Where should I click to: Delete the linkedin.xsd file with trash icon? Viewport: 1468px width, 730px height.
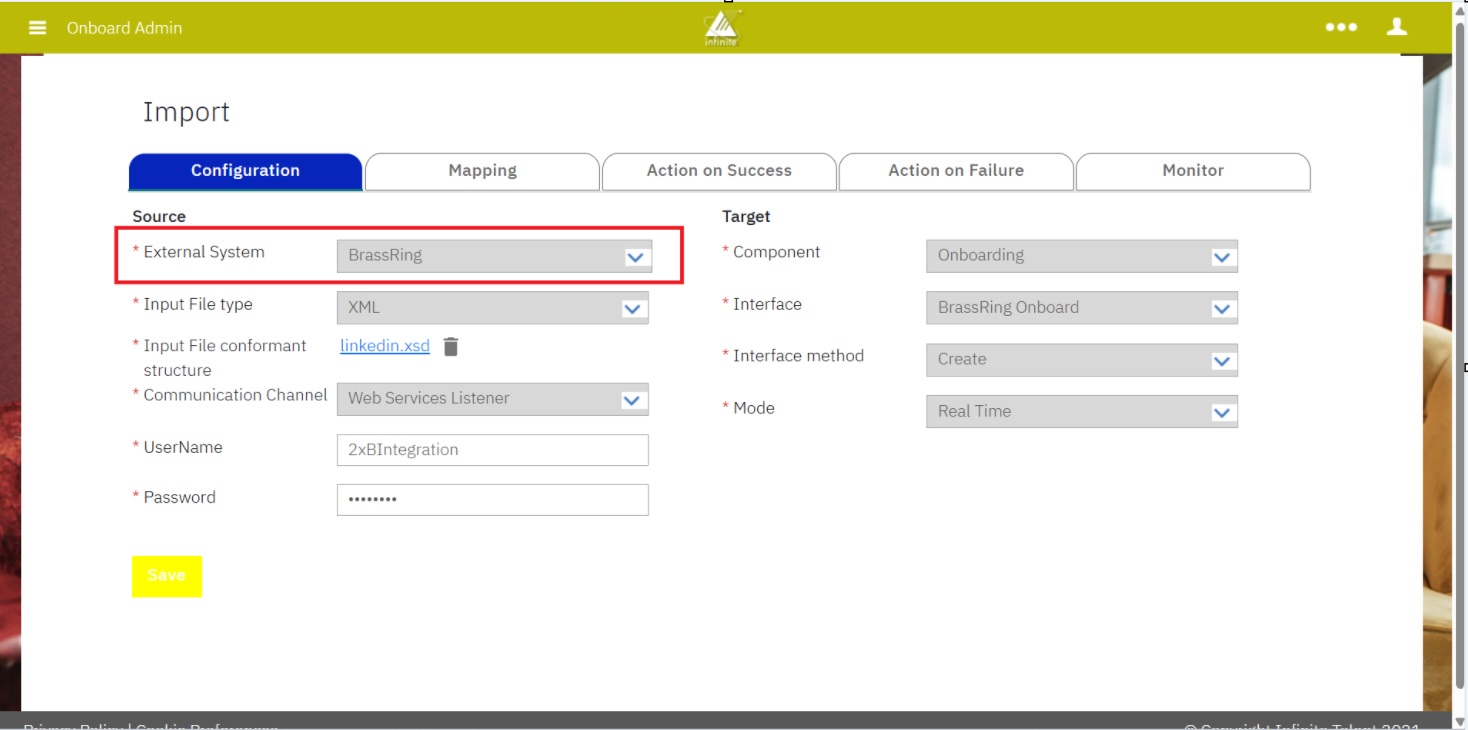(451, 347)
